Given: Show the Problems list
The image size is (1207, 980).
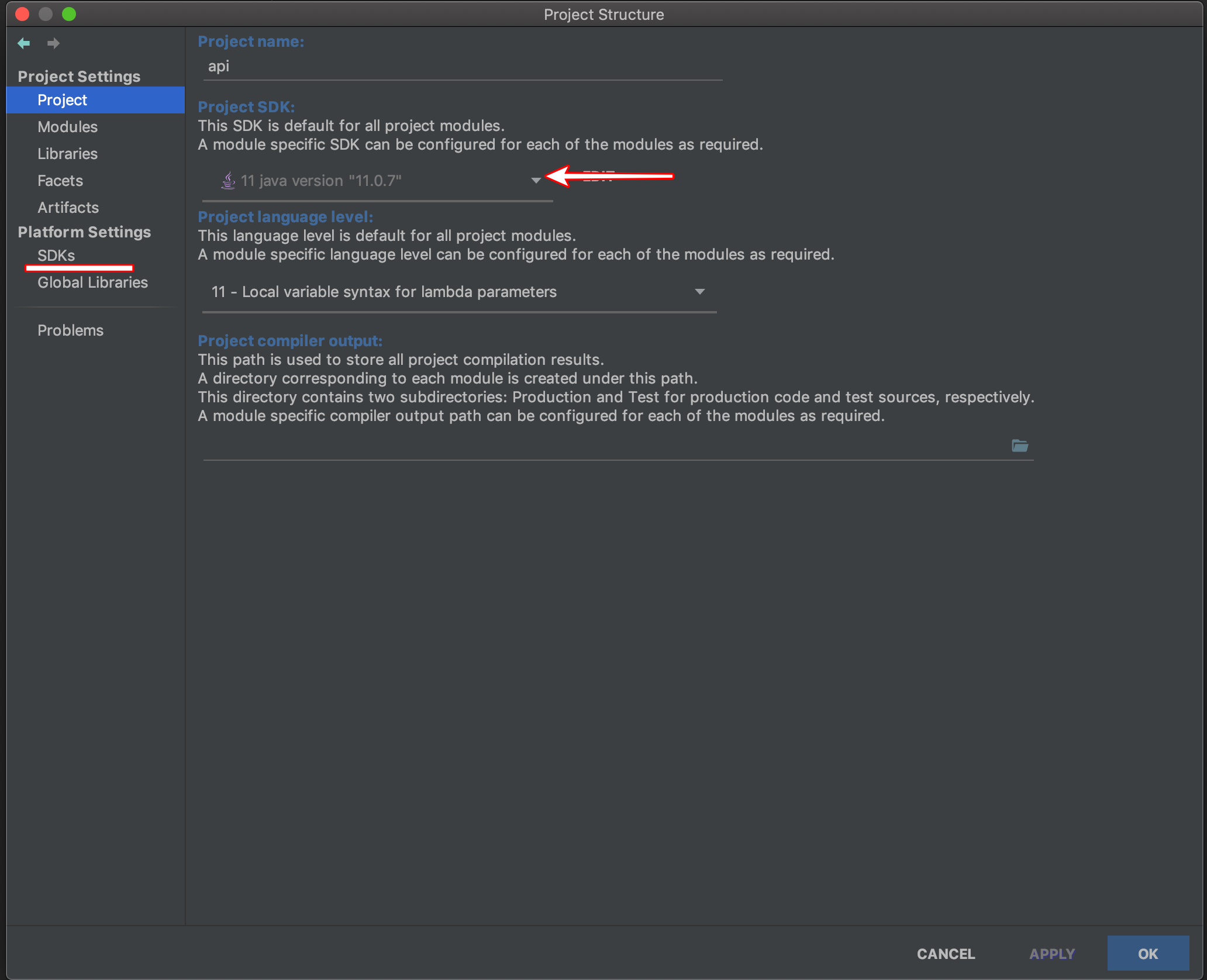Looking at the screenshot, I should (x=70, y=330).
